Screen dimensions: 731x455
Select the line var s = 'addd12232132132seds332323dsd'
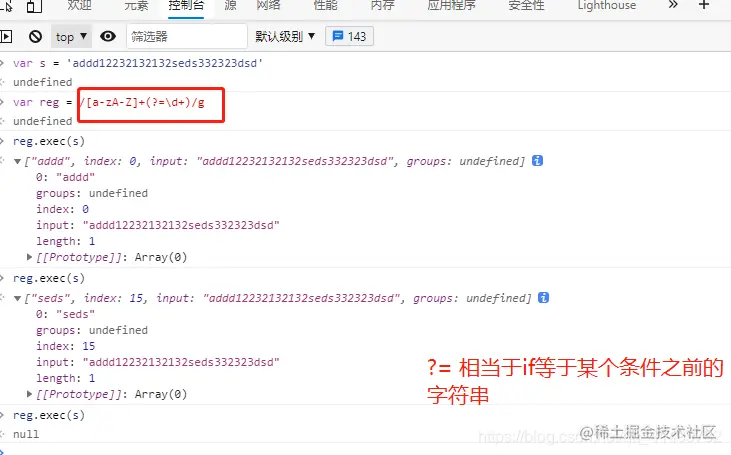click(138, 63)
